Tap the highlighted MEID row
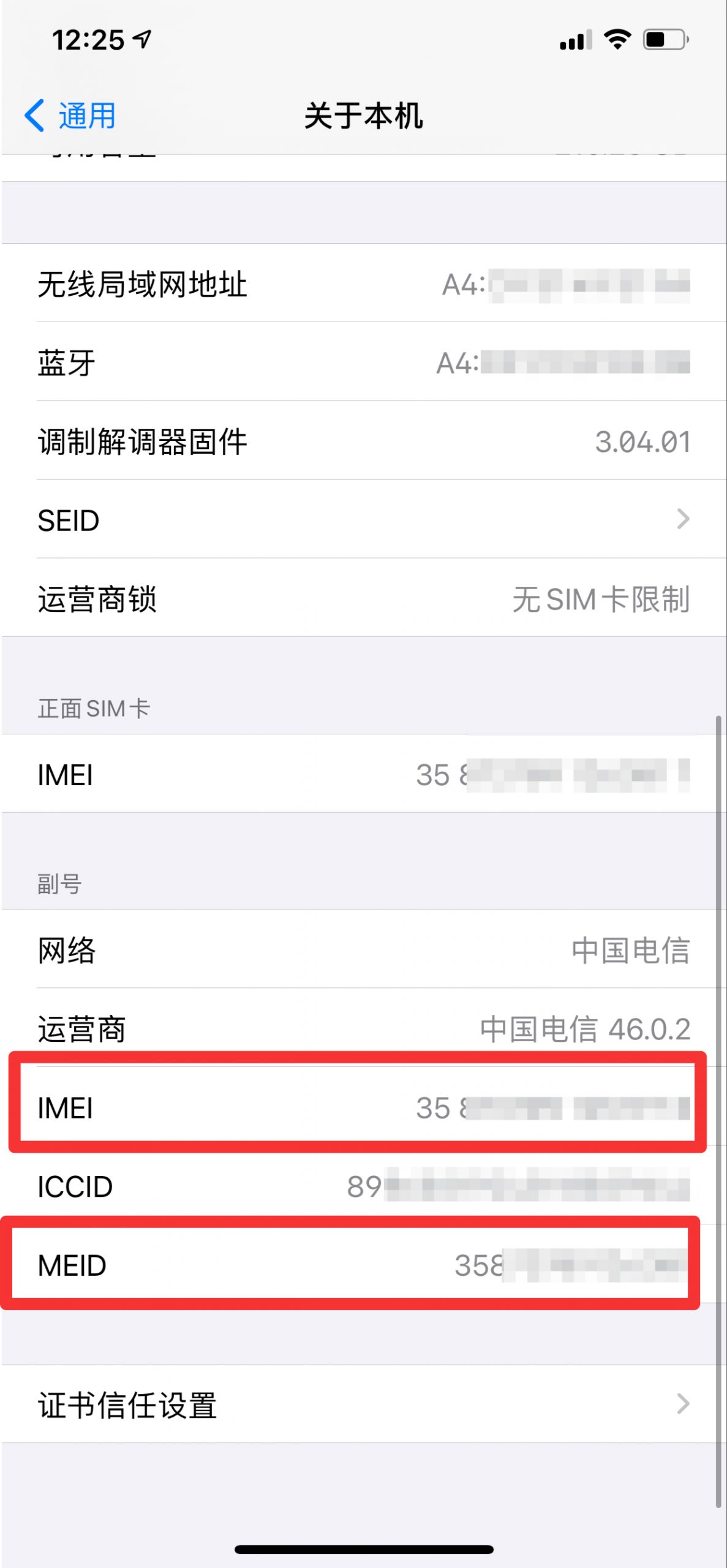This screenshot has height=1568, width=727. click(350, 1264)
